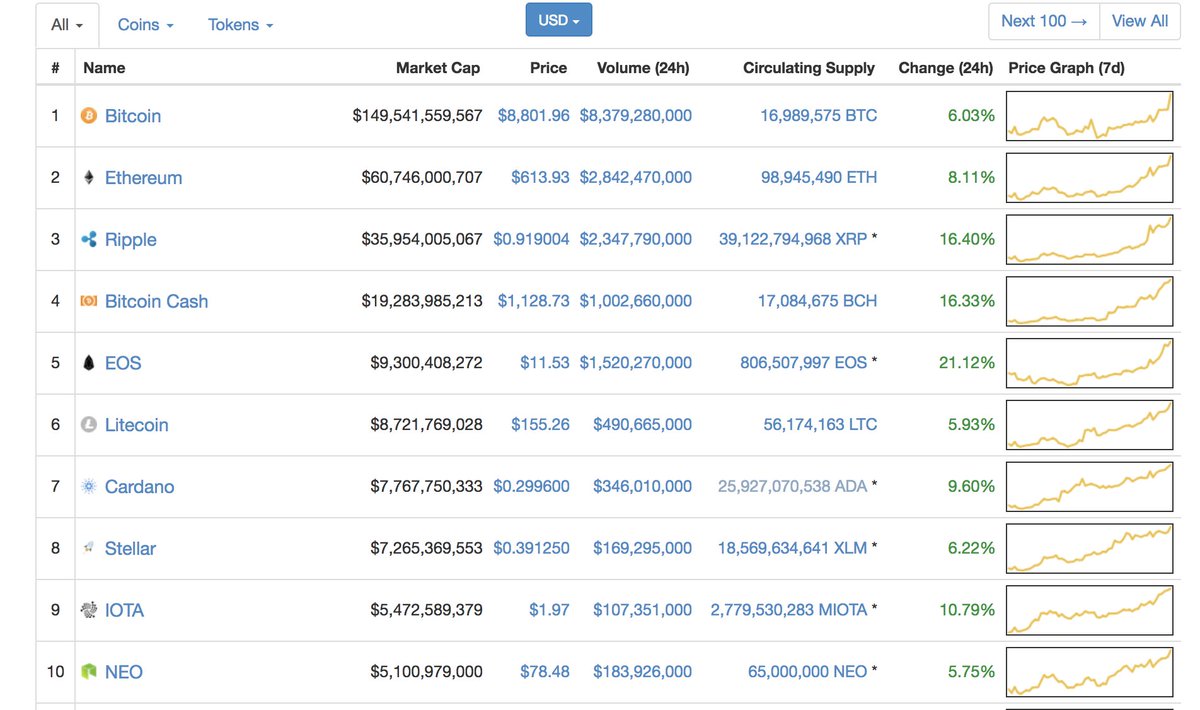
Task: Open the NEO name link
Action: [x=124, y=672]
